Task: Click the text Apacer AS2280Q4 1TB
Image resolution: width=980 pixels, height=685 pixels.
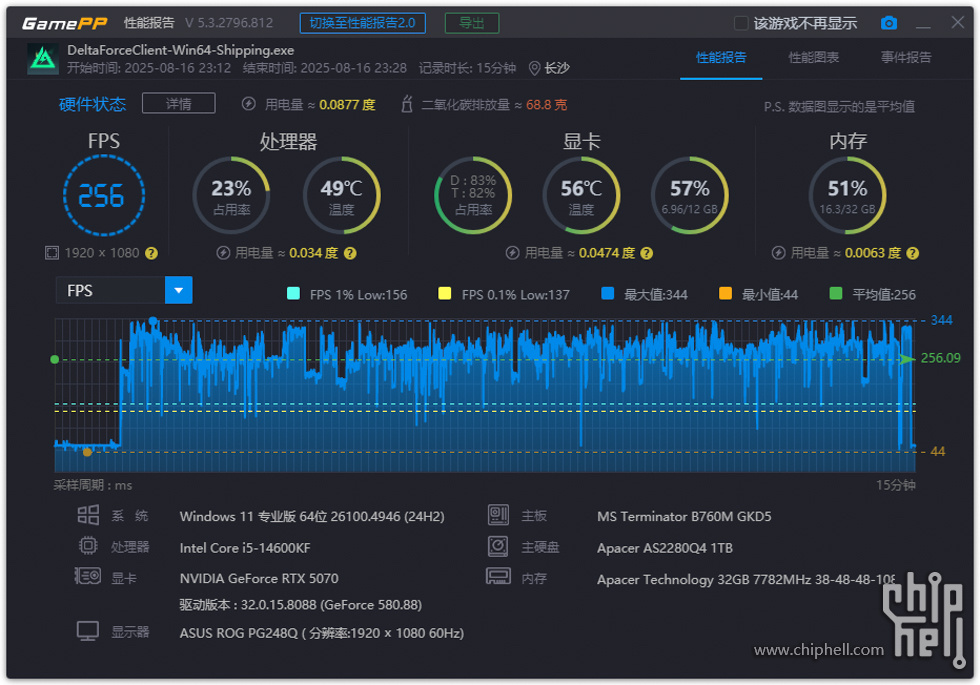Action: click(x=664, y=548)
